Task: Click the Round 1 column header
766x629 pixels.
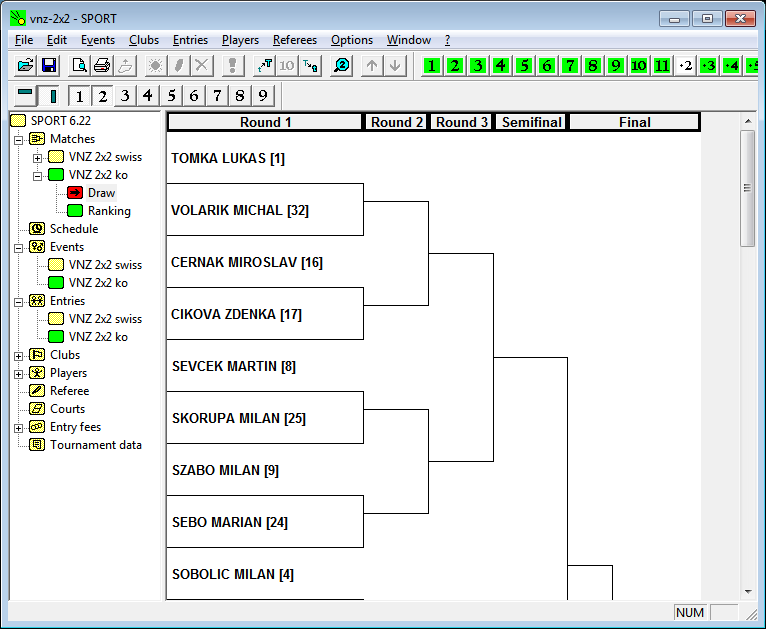Action: [265, 122]
